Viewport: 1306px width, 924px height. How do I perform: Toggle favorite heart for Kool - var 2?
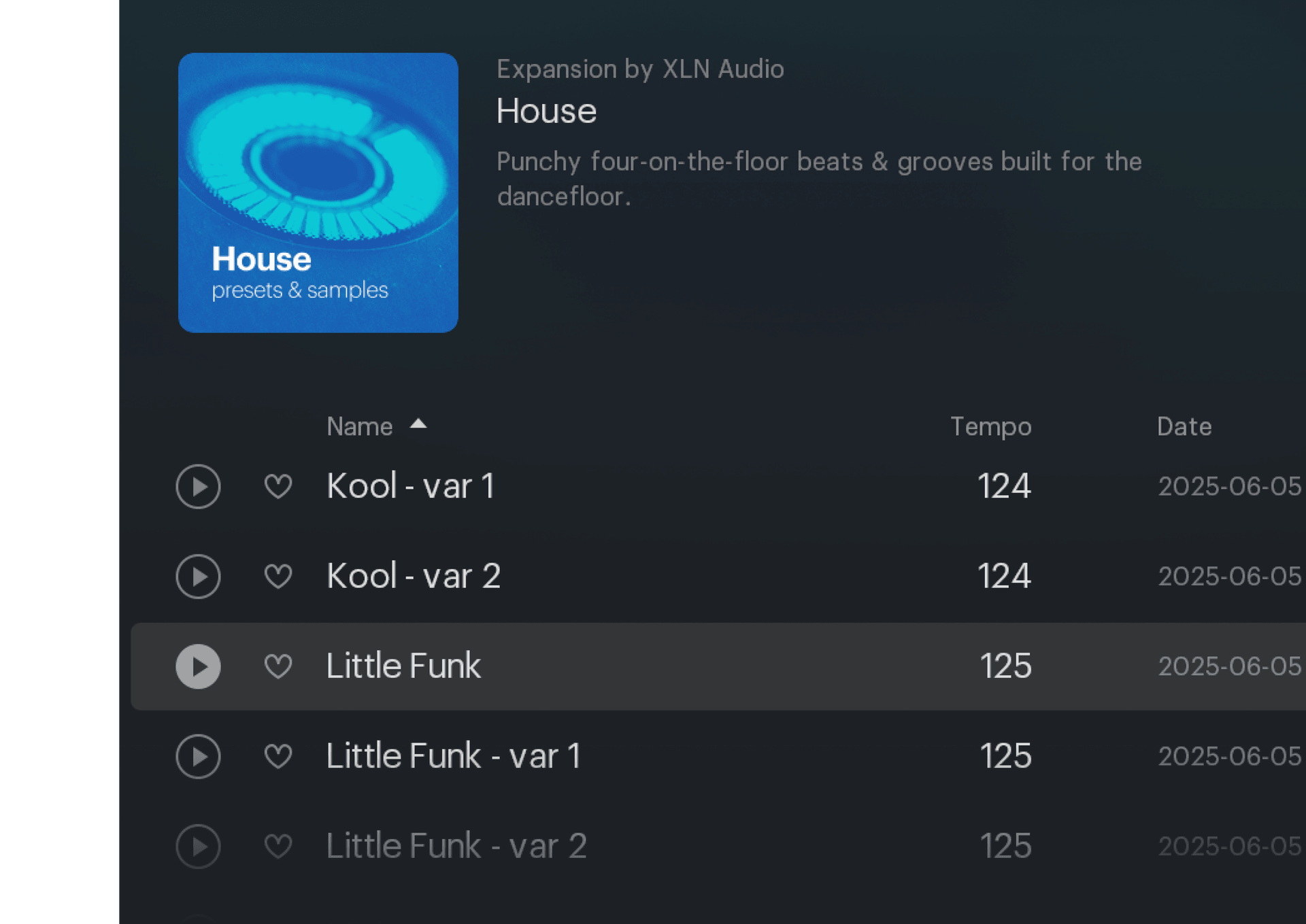(x=278, y=577)
